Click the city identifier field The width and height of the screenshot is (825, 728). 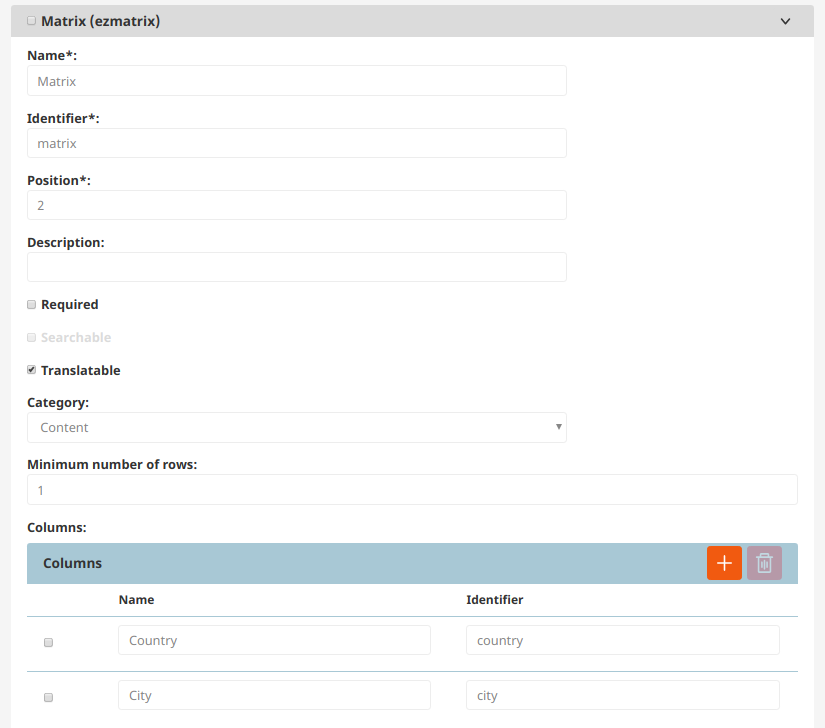(x=622, y=695)
